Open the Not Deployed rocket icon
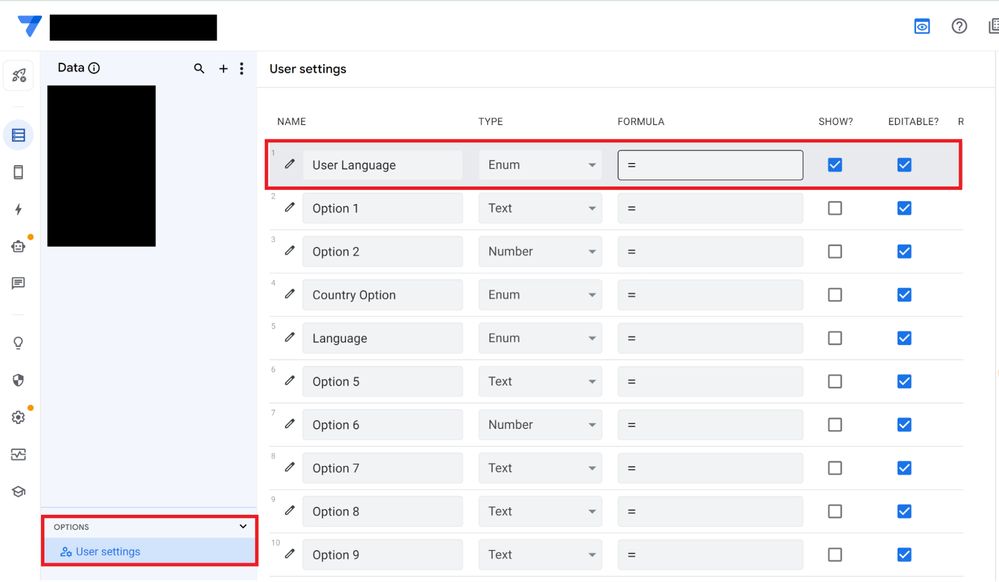 click(x=18, y=76)
